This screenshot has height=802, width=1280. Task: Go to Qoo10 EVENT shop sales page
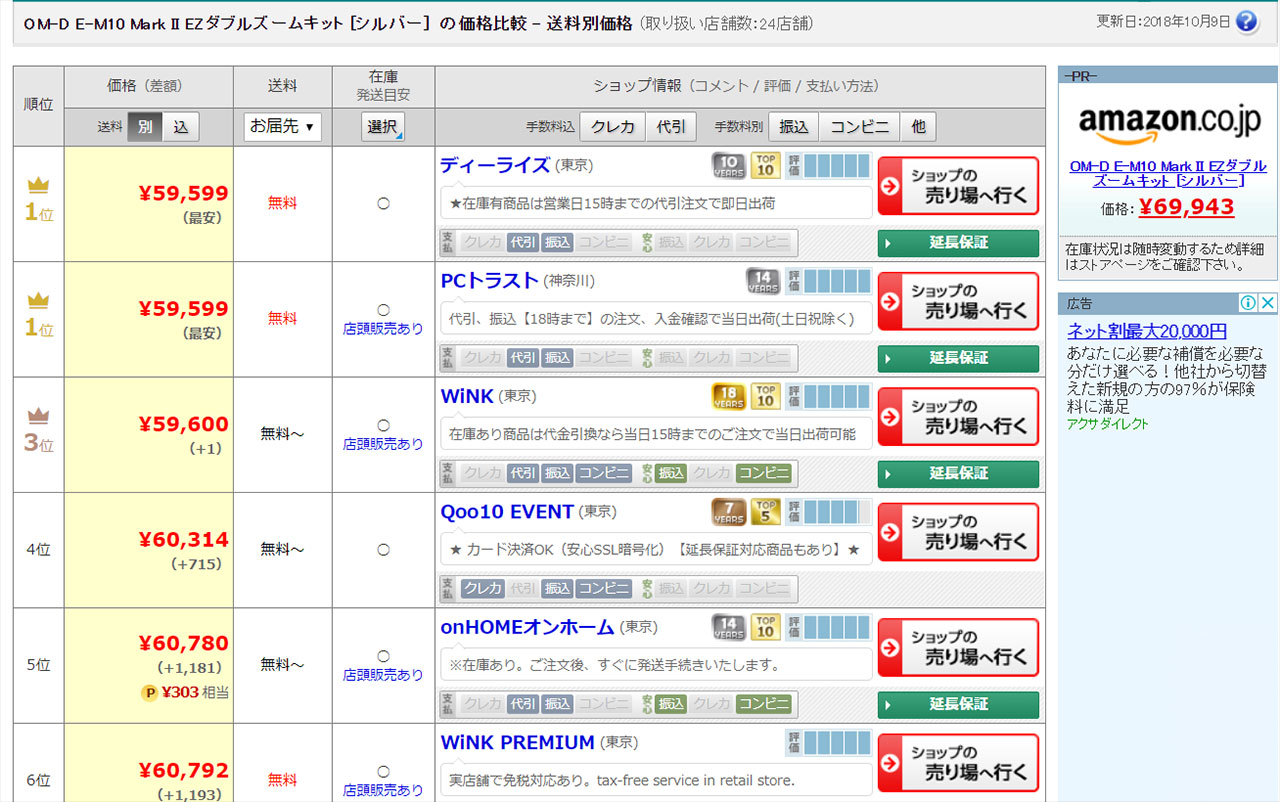coord(958,532)
